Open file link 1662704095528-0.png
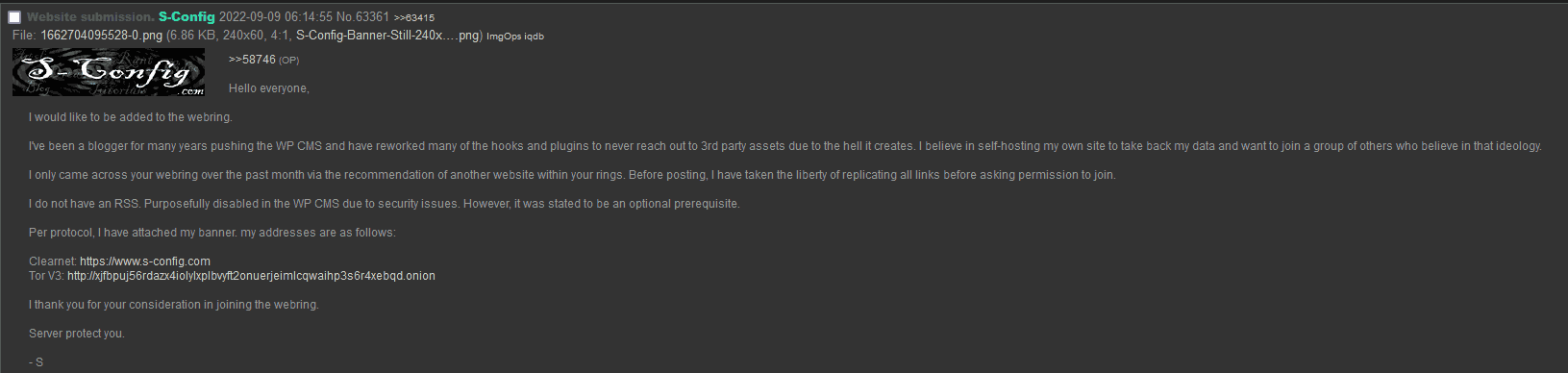1568x373 pixels. 102,36
